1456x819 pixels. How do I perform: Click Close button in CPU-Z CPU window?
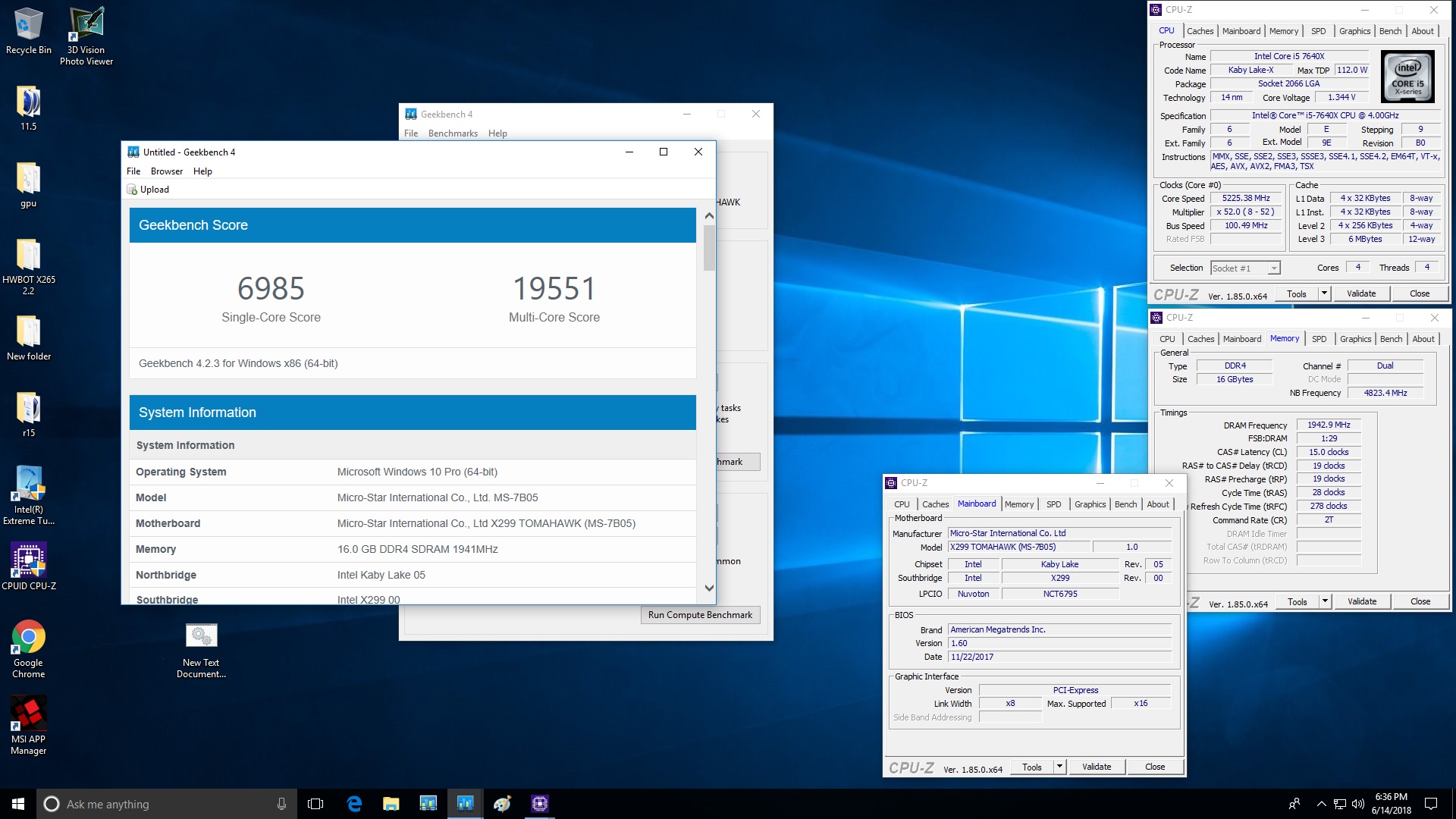pos(1420,293)
